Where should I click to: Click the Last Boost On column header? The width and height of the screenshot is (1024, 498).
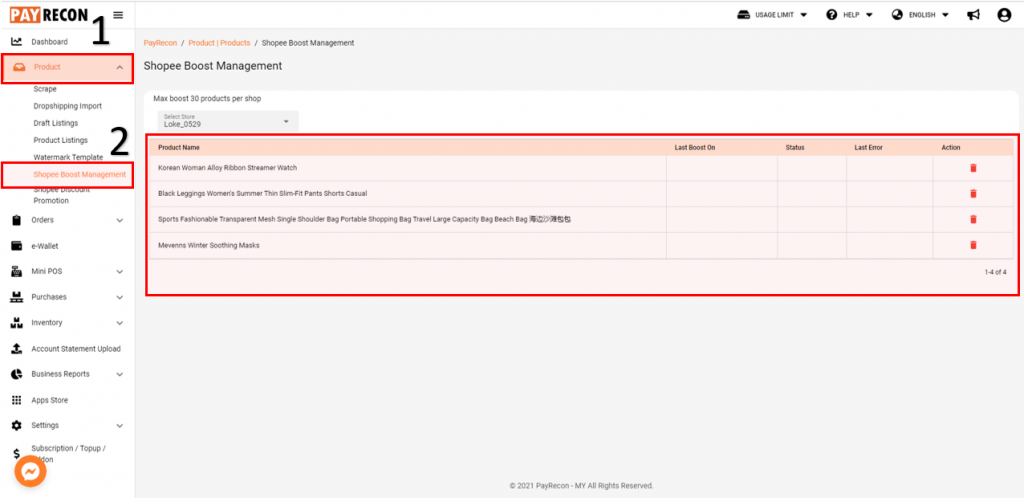695,148
